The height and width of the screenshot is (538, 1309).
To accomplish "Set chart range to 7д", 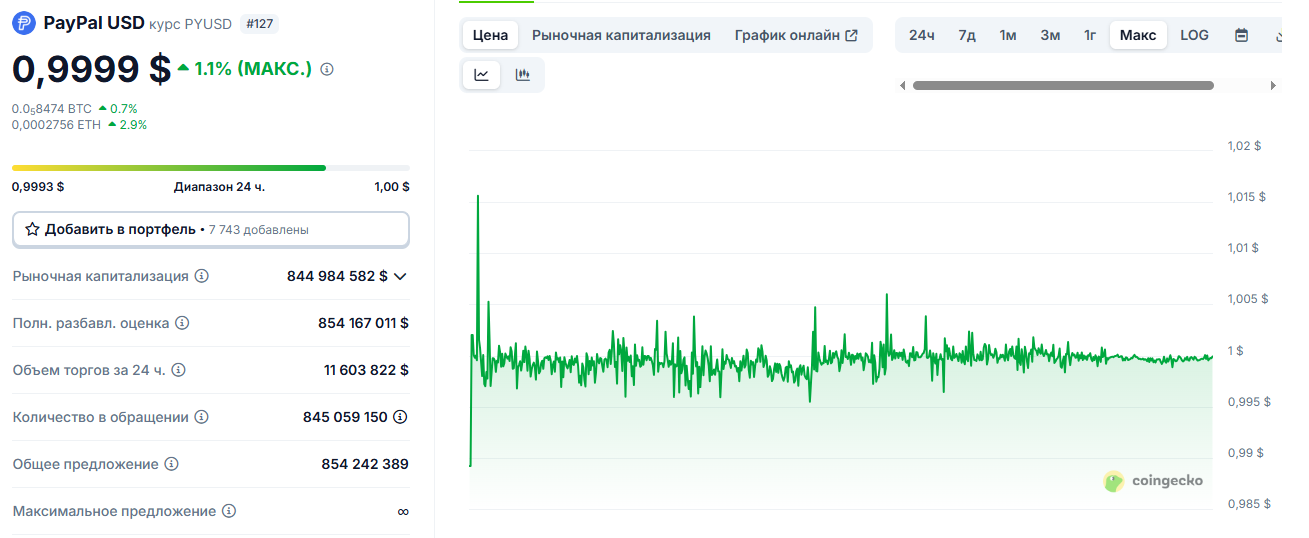I will [x=967, y=35].
